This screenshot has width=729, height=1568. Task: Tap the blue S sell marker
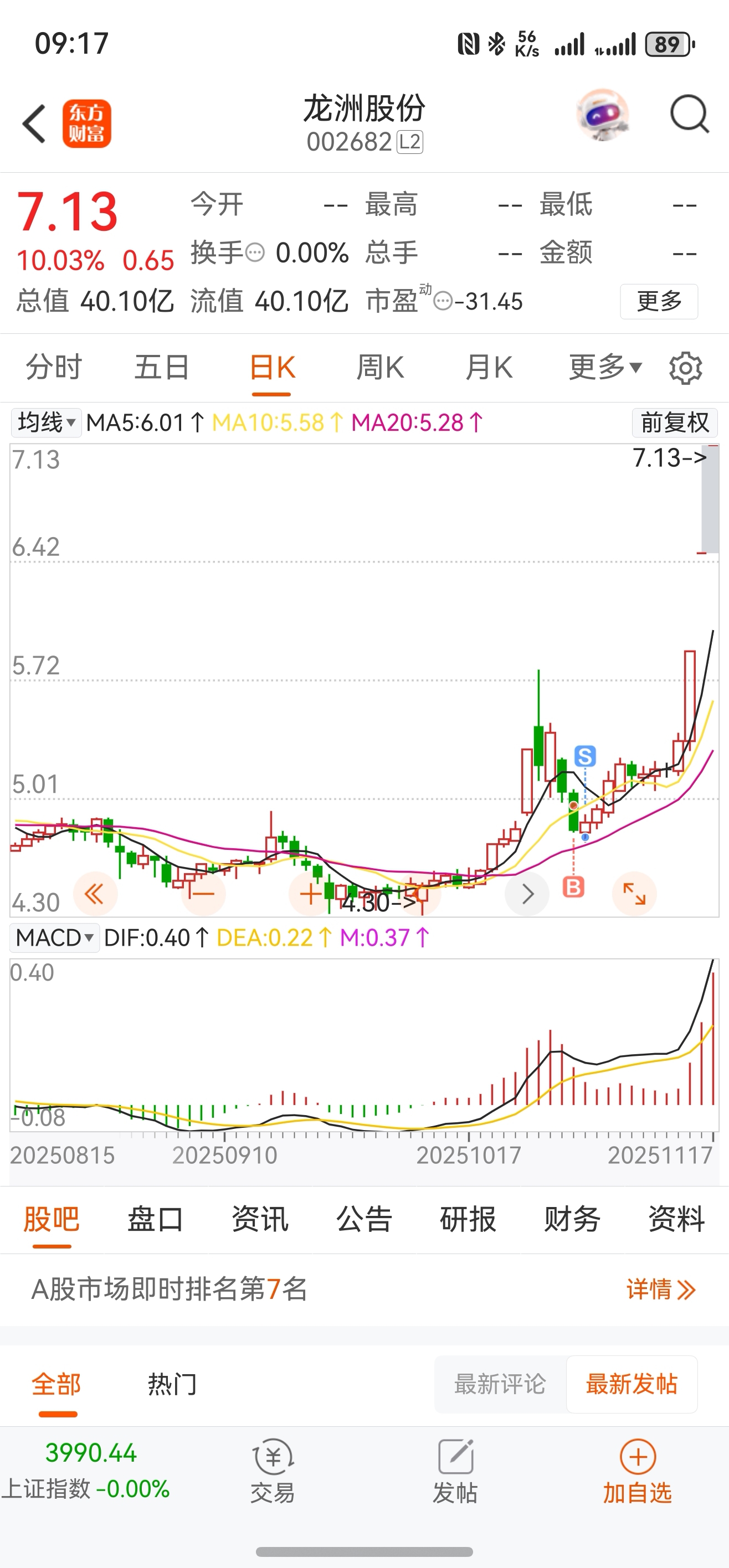click(x=584, y=756)
